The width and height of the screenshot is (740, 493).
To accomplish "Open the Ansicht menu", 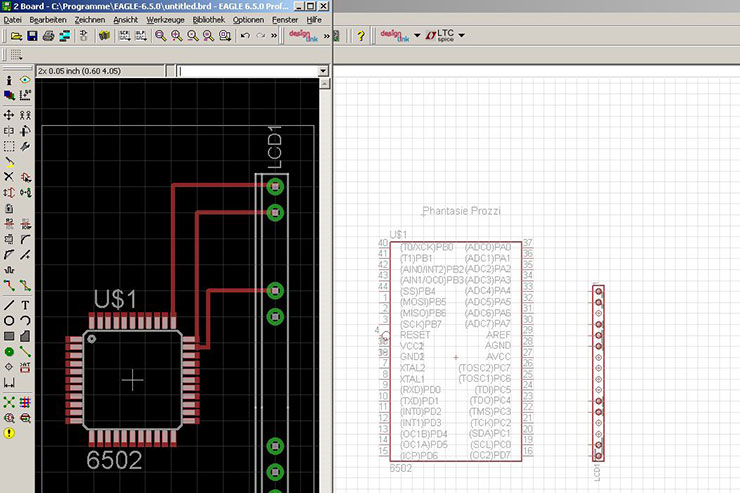I will point(126,20).
